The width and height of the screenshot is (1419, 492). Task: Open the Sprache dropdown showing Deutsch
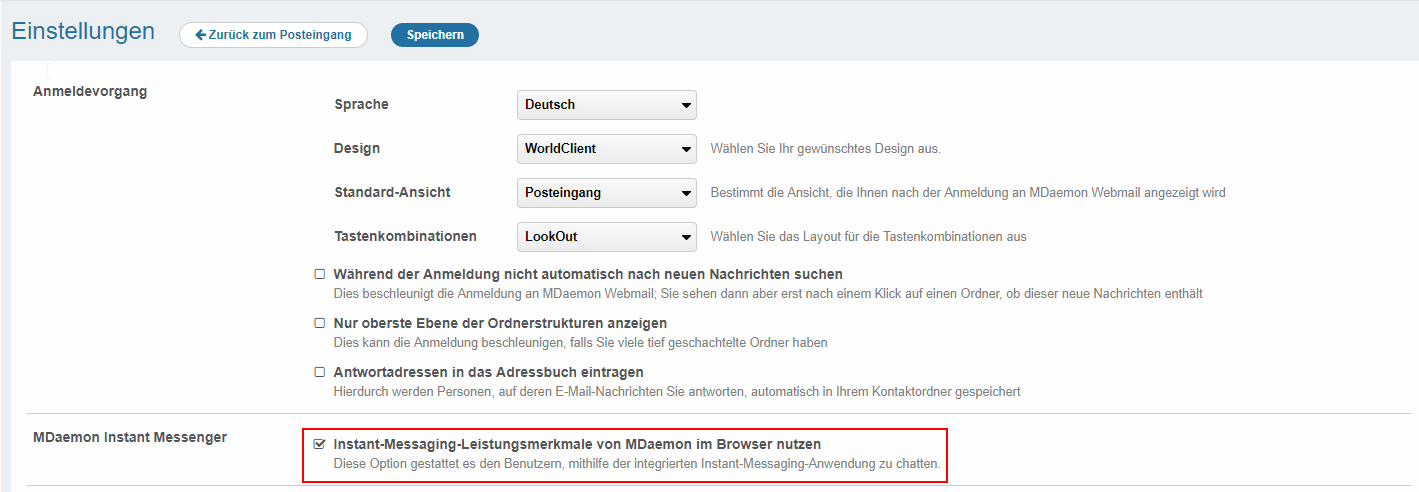click(606, 105)
